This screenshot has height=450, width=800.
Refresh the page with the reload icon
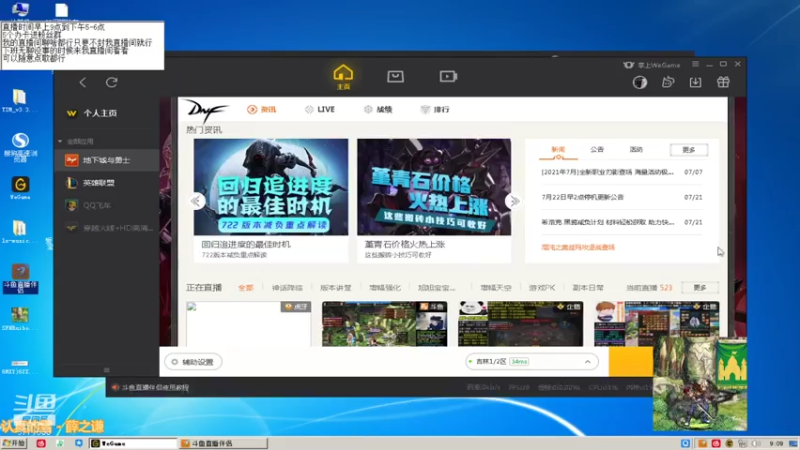pyautogui.click(x=112, y=82)
